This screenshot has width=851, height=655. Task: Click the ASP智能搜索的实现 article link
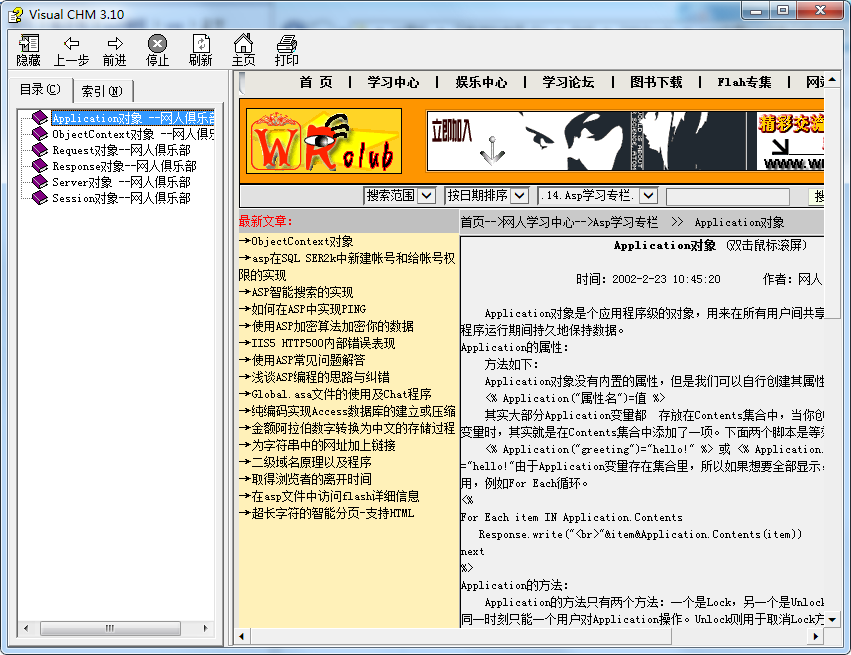(302, 292)
